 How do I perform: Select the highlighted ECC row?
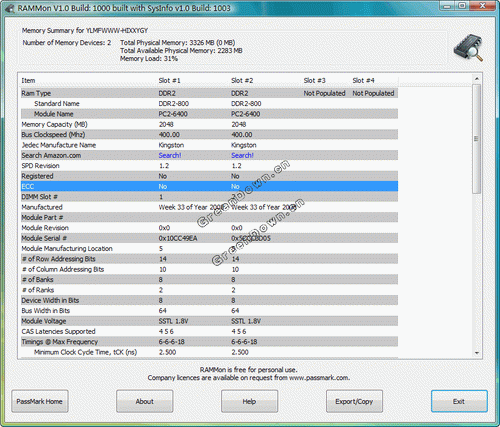209,186
